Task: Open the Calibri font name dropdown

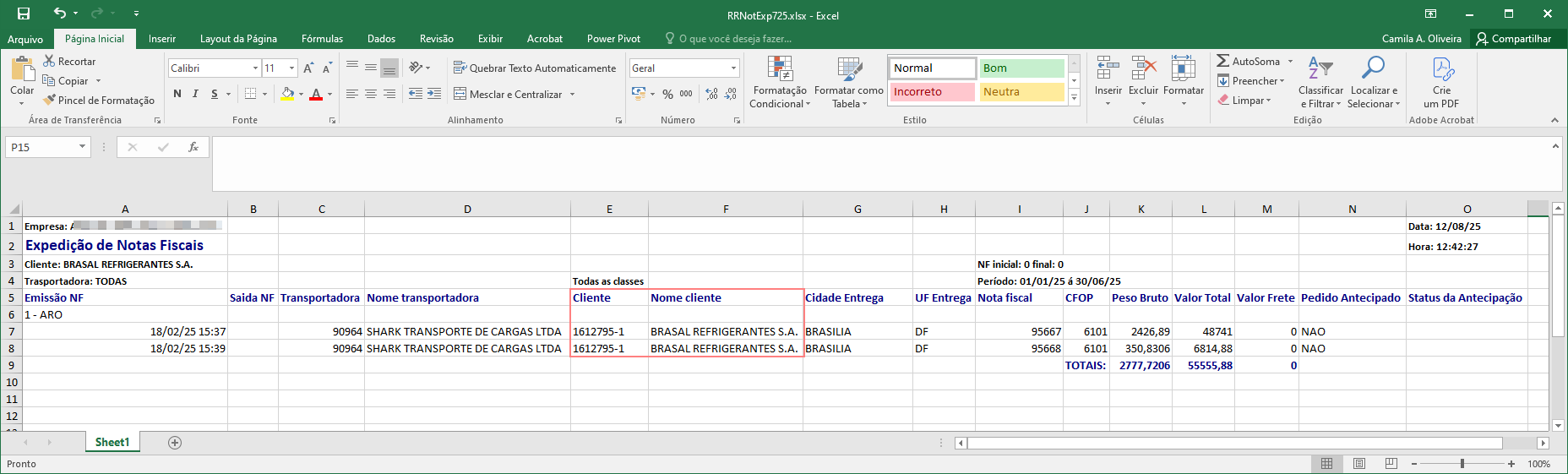Action: pyautogui.click(x=255, y=68)
